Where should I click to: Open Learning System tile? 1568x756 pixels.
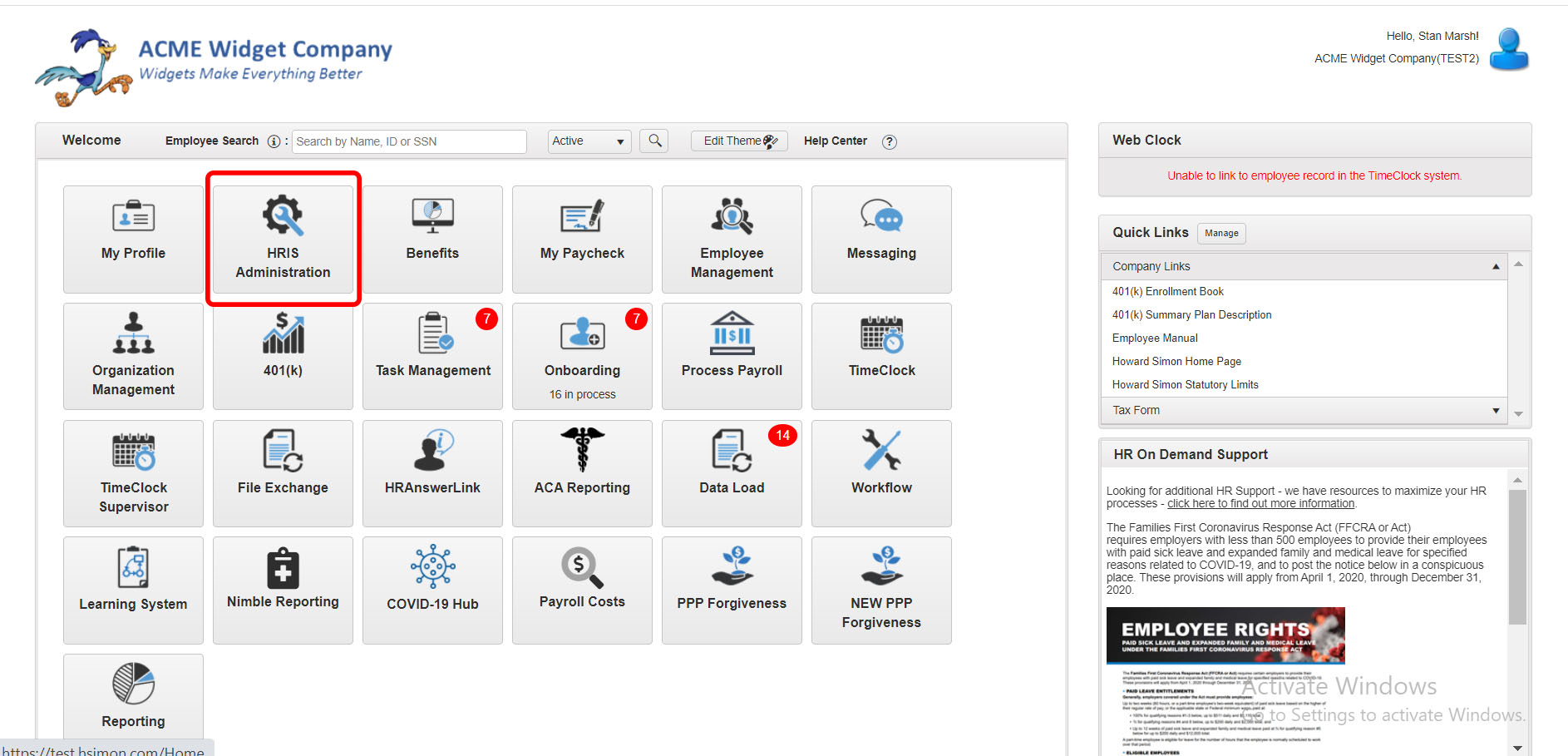[x=133, y=590]
